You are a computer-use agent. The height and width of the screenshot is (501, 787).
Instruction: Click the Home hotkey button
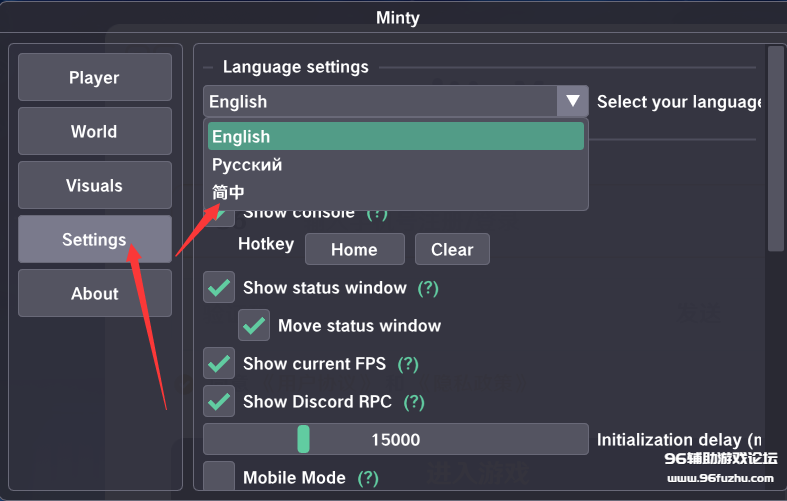coord(354,249)
